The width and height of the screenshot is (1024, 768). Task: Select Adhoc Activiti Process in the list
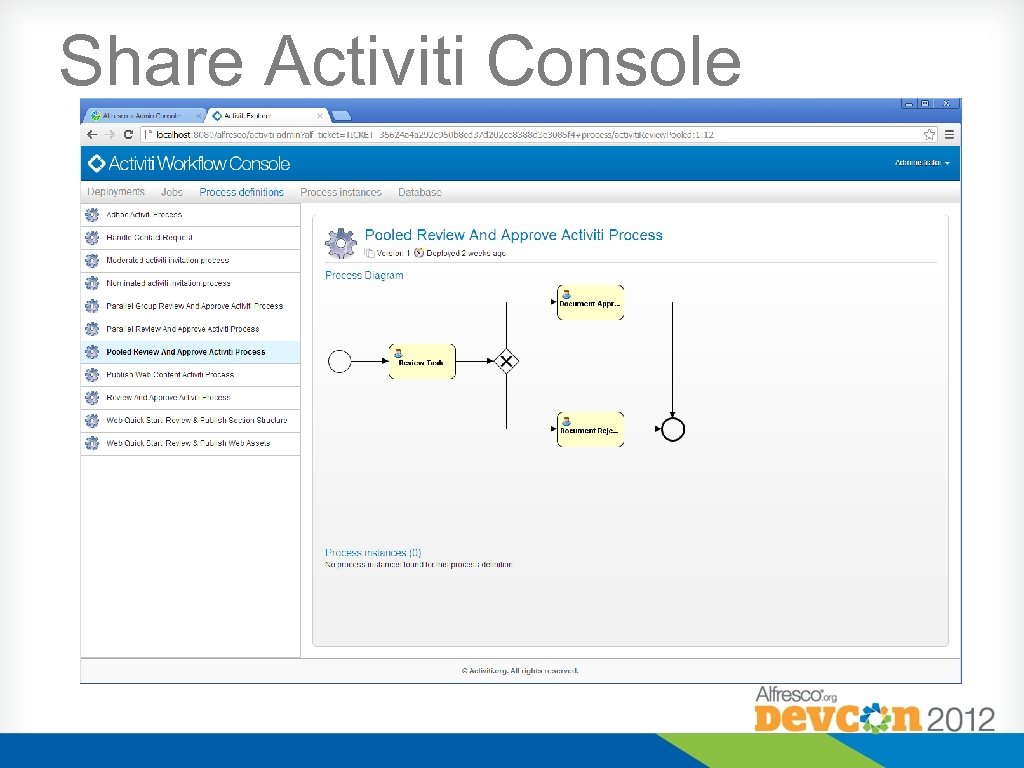point(190,215)
